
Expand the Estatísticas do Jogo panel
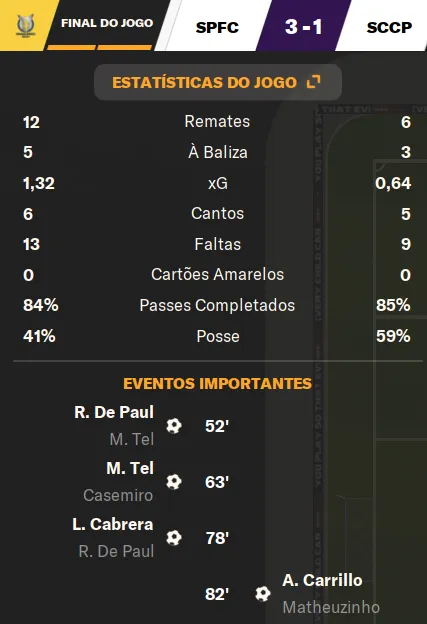218,82
